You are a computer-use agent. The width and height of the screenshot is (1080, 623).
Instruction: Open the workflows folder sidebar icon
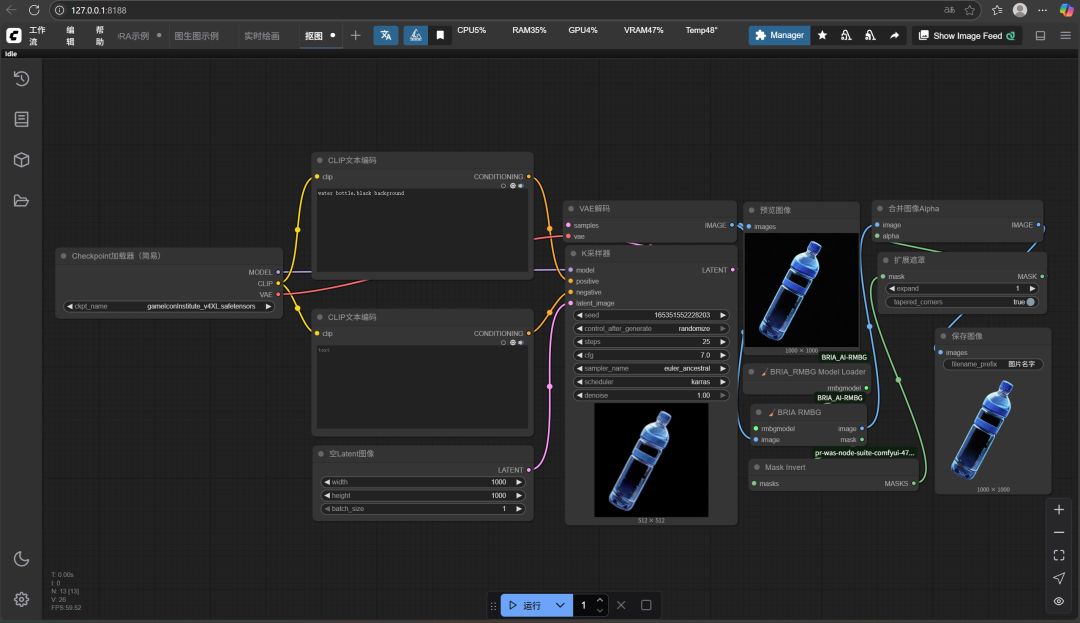pyautogui.click(x=21, y=200)
